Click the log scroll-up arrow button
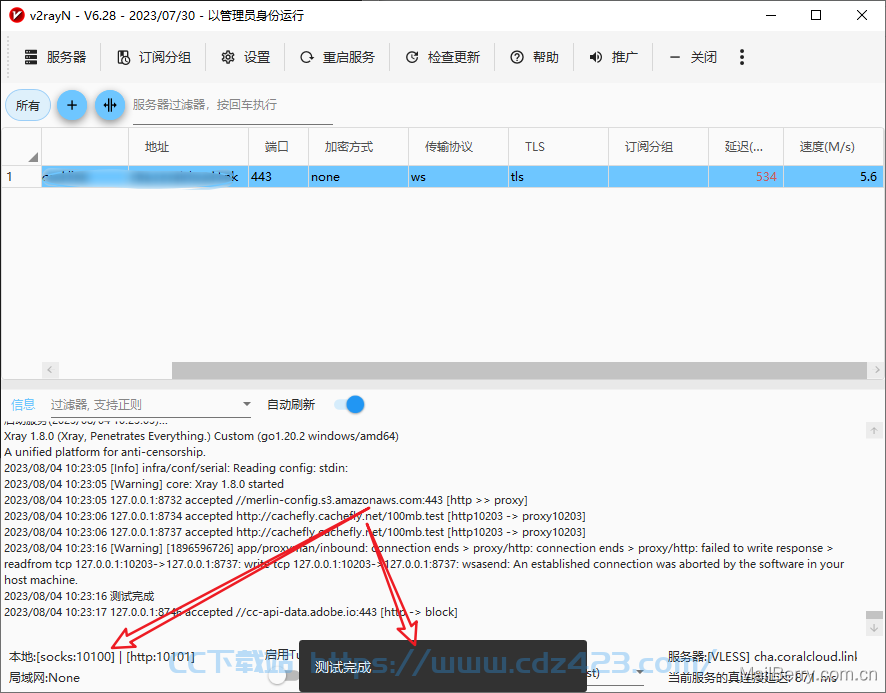The width and height of the screenshot is (886, 693). (x=874, y=431)
